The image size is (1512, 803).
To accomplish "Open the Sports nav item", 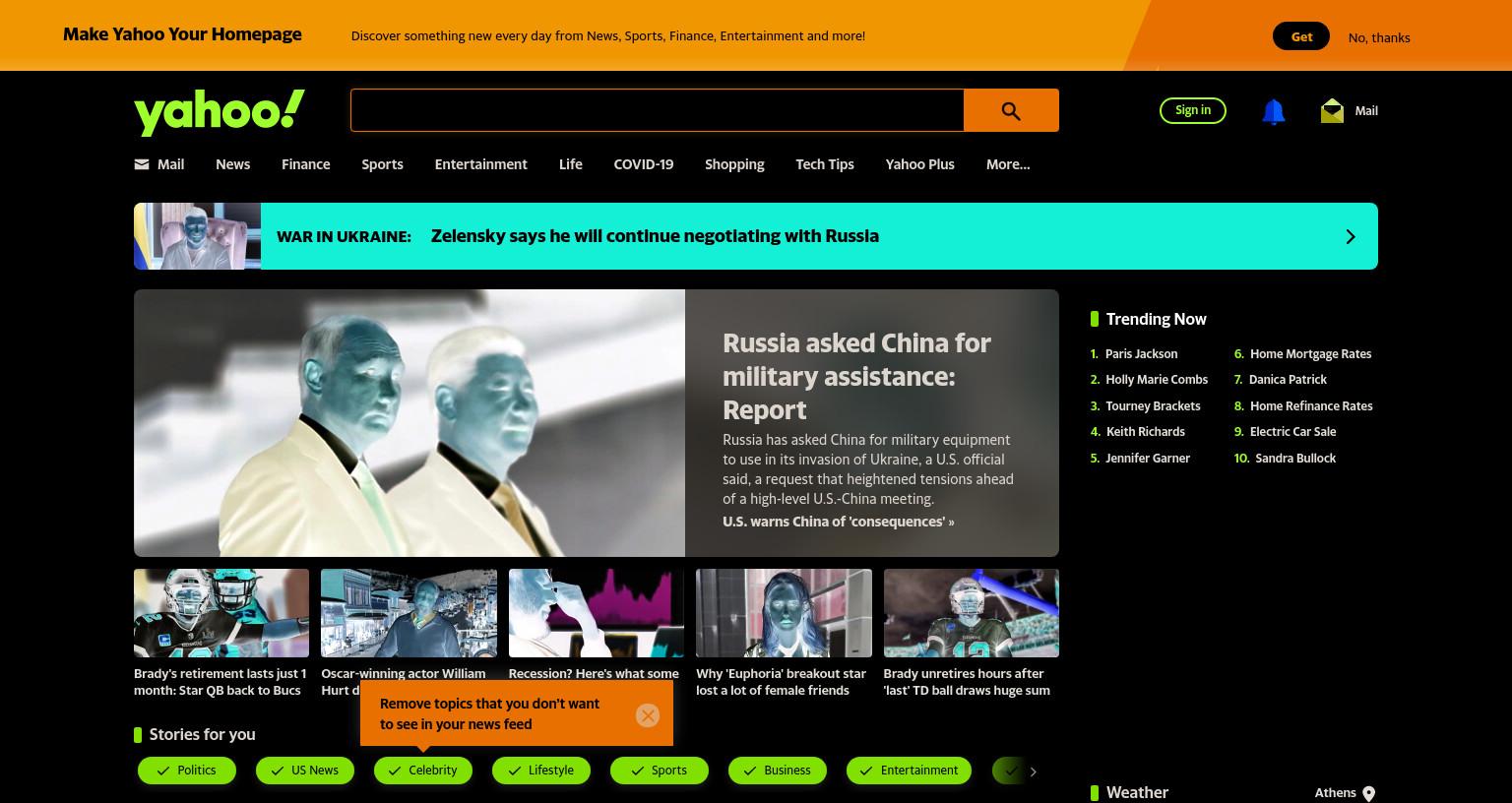I will (382, 164).
